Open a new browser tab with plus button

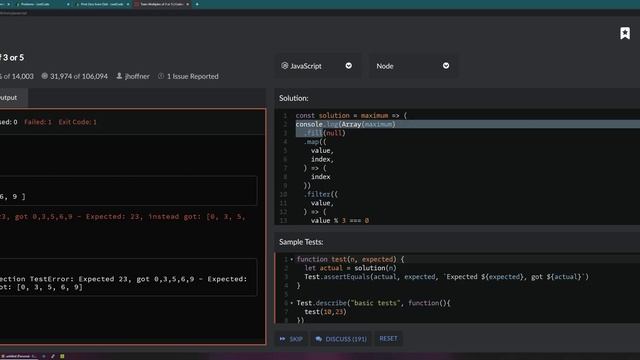click(197, 4)
